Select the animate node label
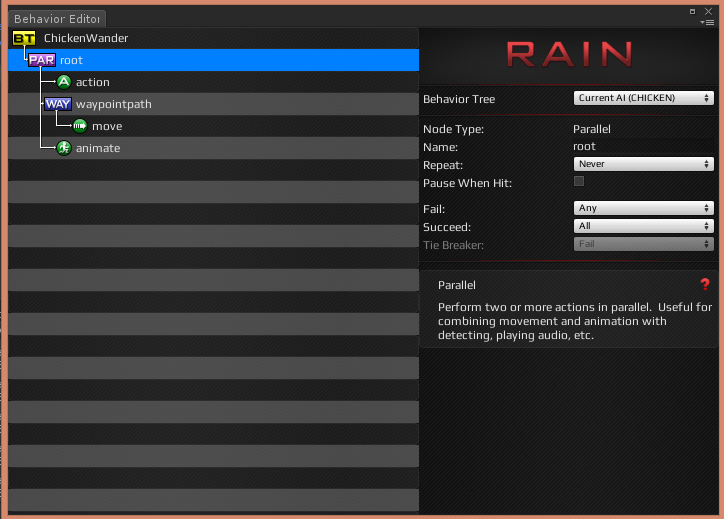724x519 pixels. coord(98,148)
